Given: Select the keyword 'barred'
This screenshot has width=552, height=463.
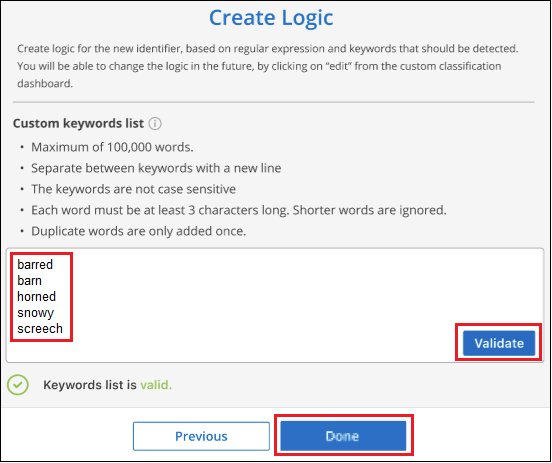Looking at the screenshot, I should (x=35, y=265).
